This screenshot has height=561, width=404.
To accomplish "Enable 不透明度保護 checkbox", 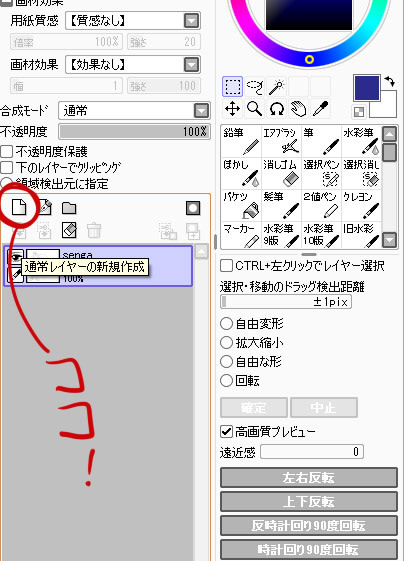I will click(x=6, y=152).
